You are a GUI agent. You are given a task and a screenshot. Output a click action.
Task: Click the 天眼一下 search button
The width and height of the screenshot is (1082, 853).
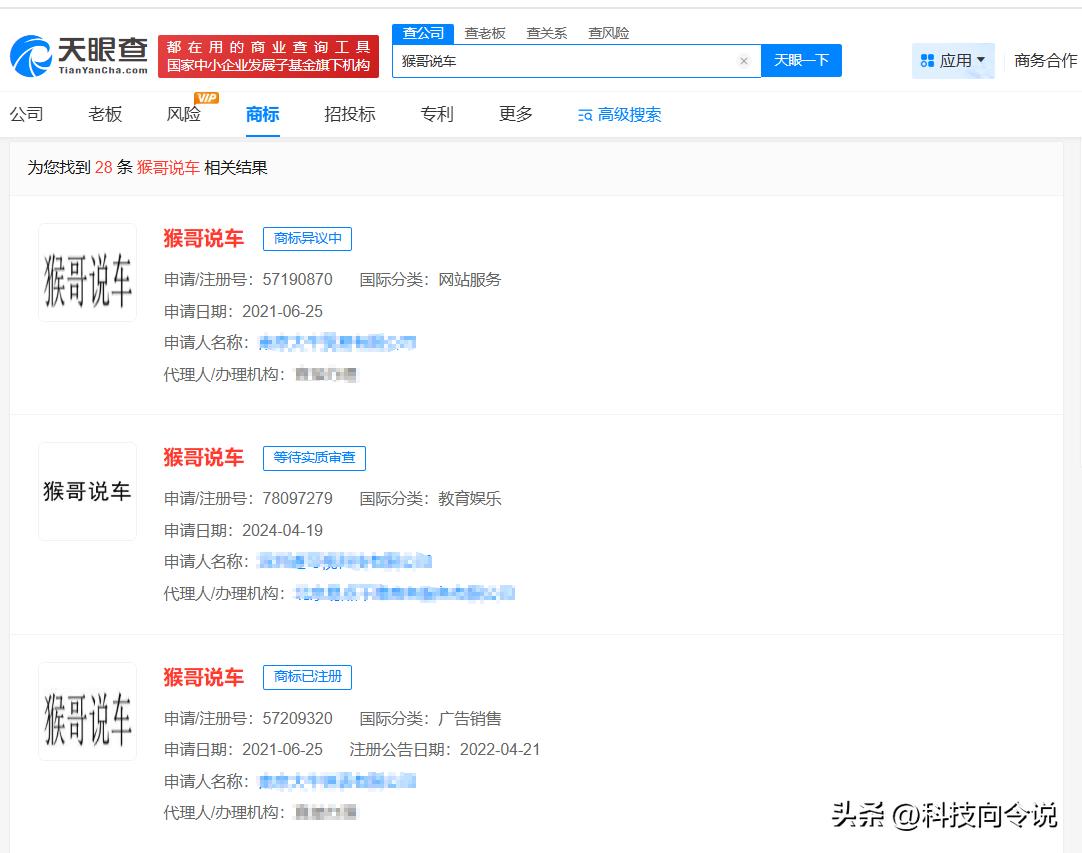(801, 61)
